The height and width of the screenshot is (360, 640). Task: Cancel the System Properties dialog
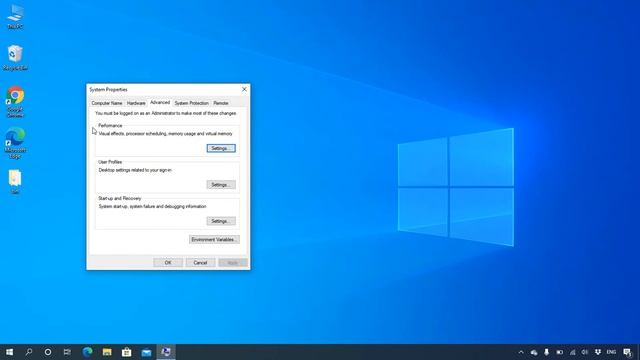(200, 262)
